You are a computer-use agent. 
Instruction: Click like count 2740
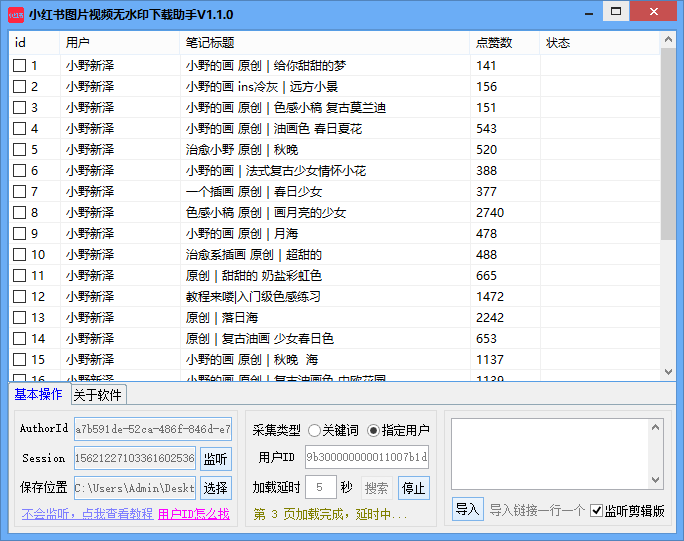(x=490, y=212)
